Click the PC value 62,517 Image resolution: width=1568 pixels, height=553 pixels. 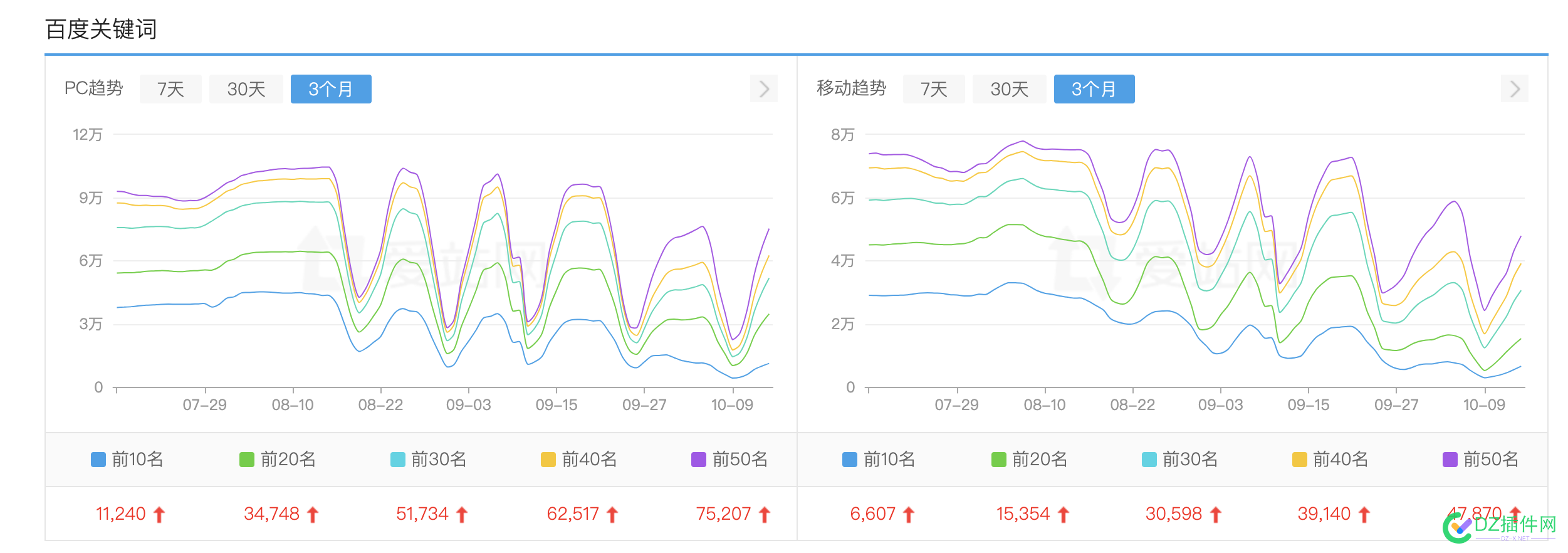pos(573,514)
